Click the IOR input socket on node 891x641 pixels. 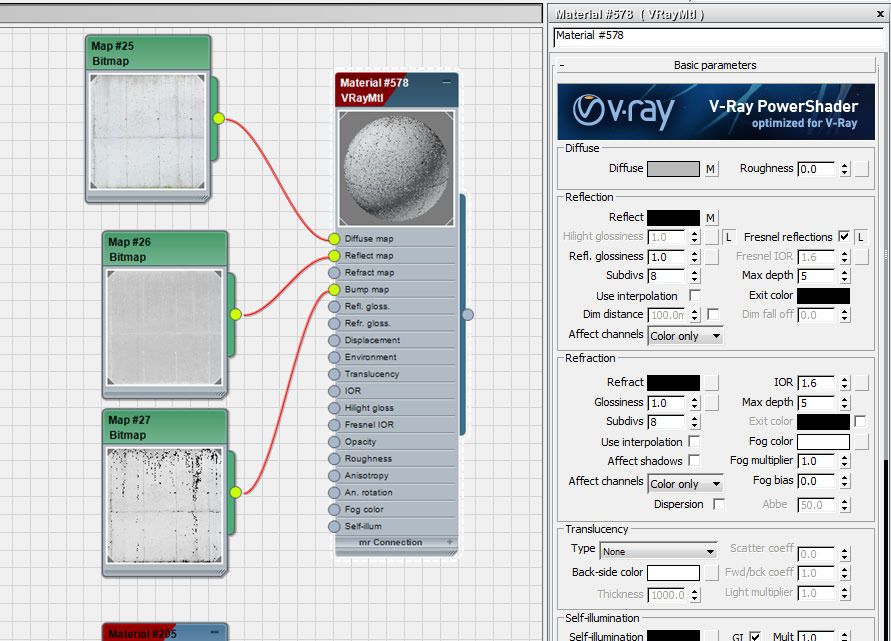coord(334,391)
